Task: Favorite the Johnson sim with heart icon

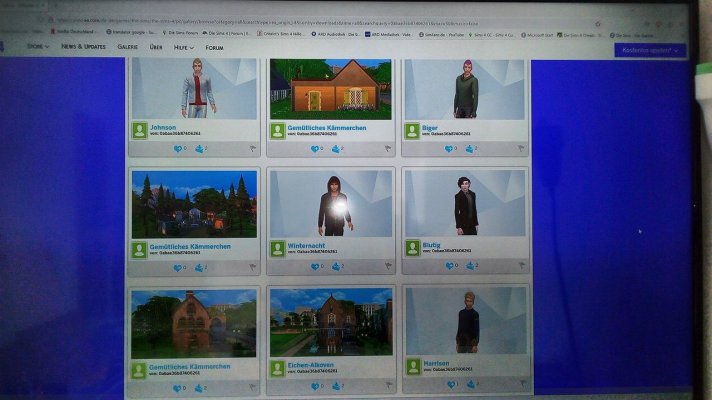Action: (178, 149)
